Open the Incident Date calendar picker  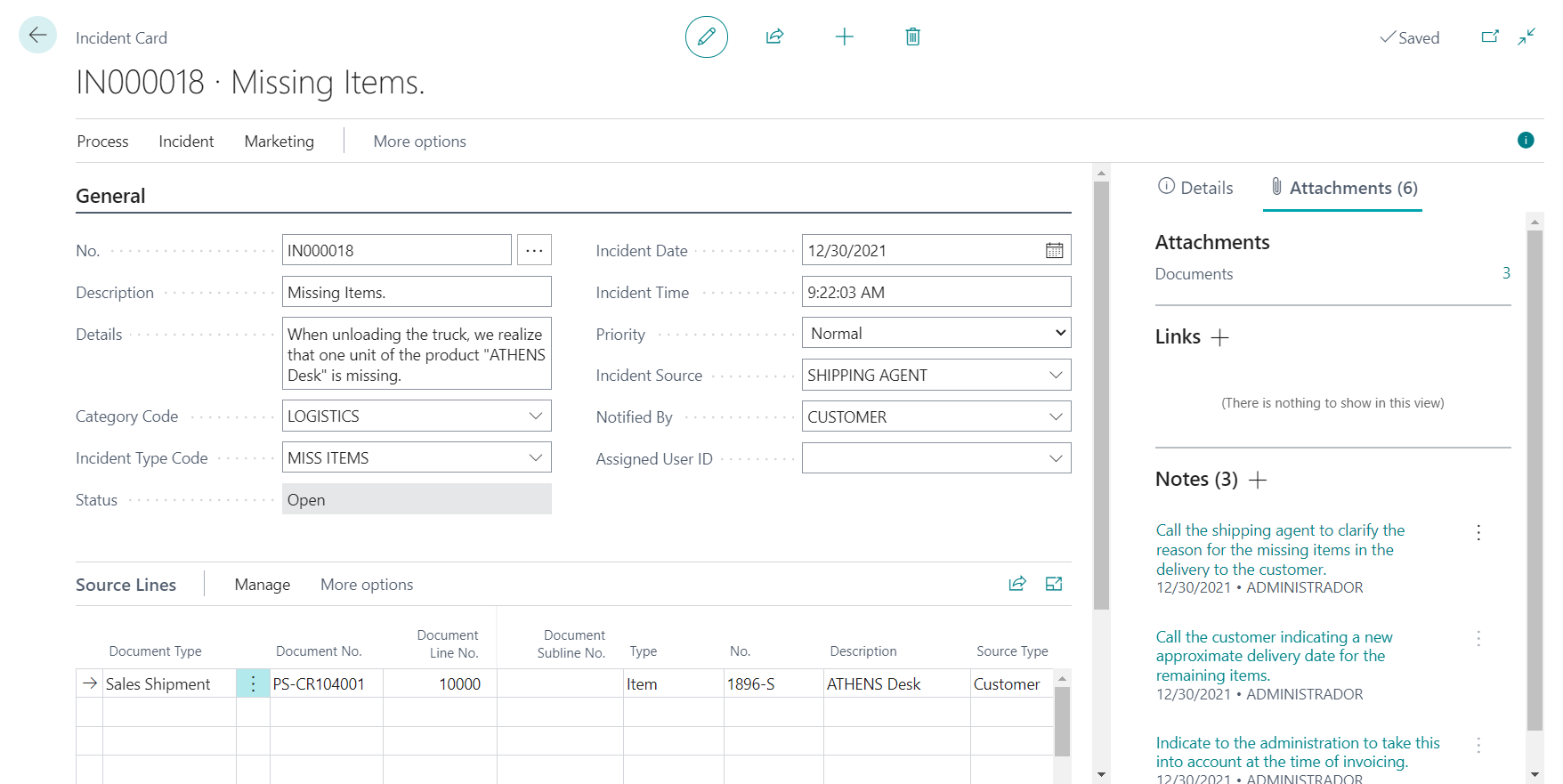1054,251
